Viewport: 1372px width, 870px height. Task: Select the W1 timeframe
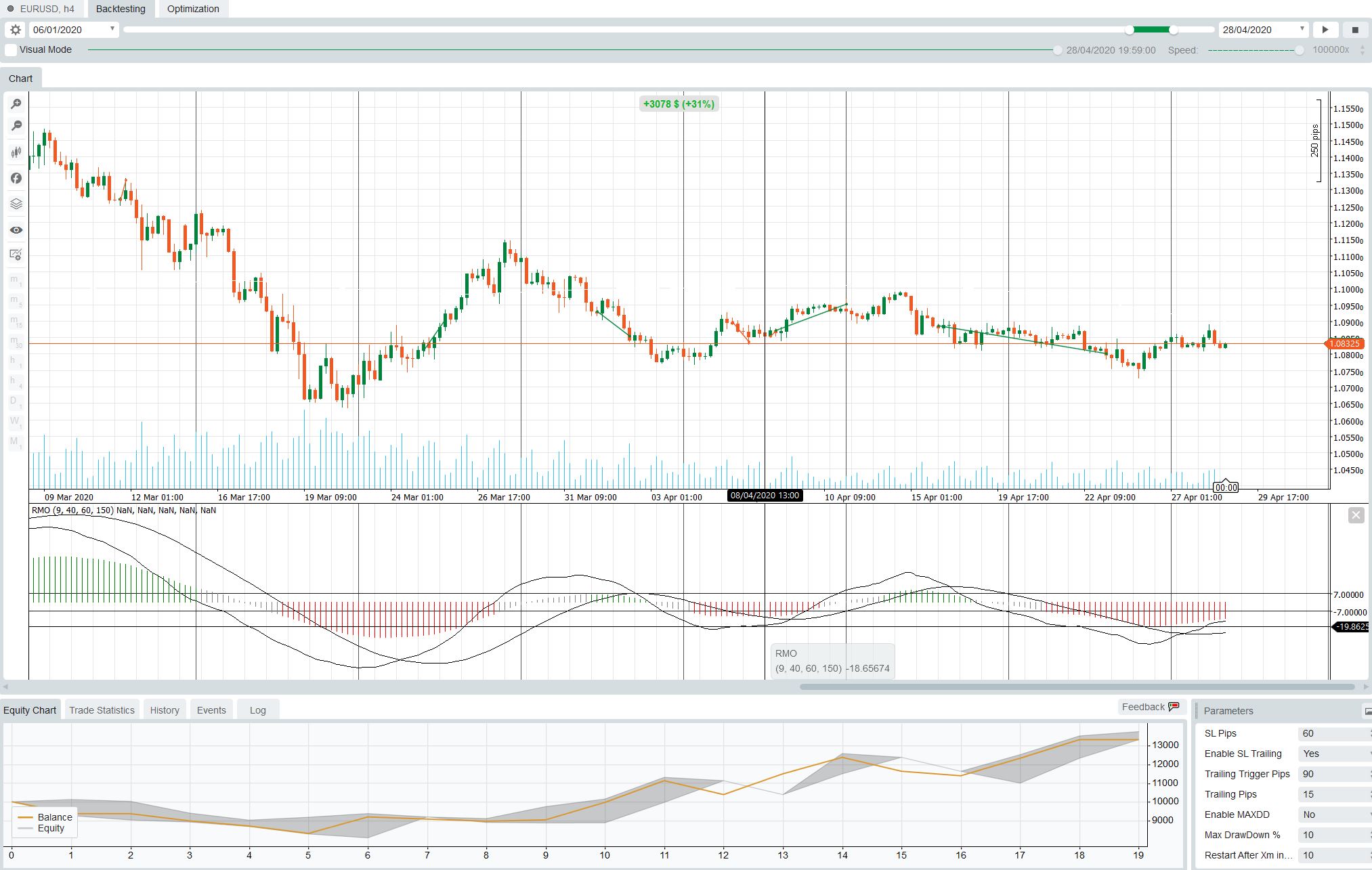tap(15, 422)
